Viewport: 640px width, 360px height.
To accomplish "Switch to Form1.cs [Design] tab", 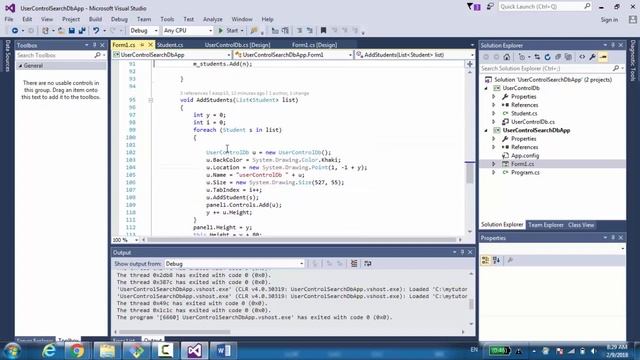I will (x=314, y=45).
